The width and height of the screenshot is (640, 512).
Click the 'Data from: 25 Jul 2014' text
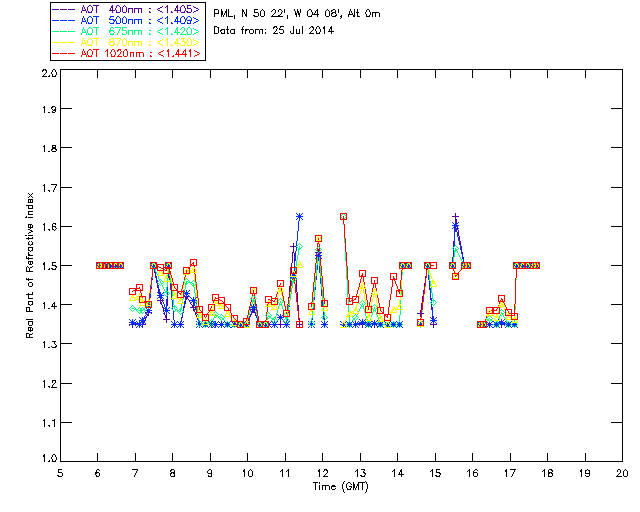pyautogui.click(x=273, y=31)
